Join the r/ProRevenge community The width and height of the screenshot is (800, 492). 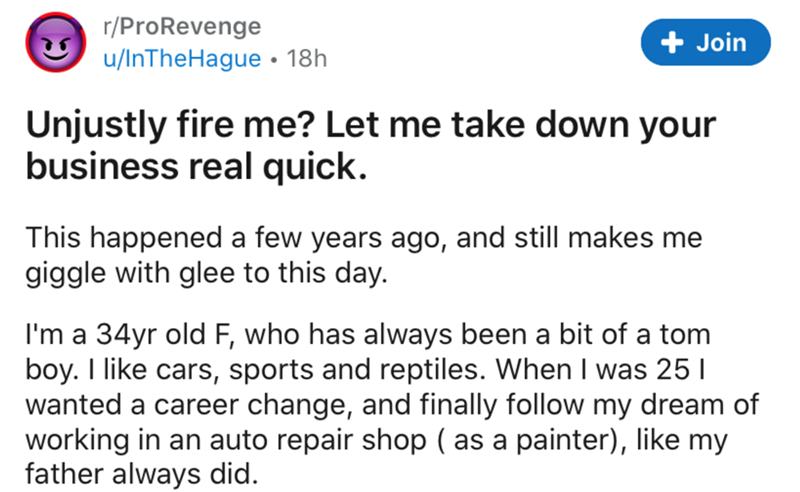tap(707, 42)
